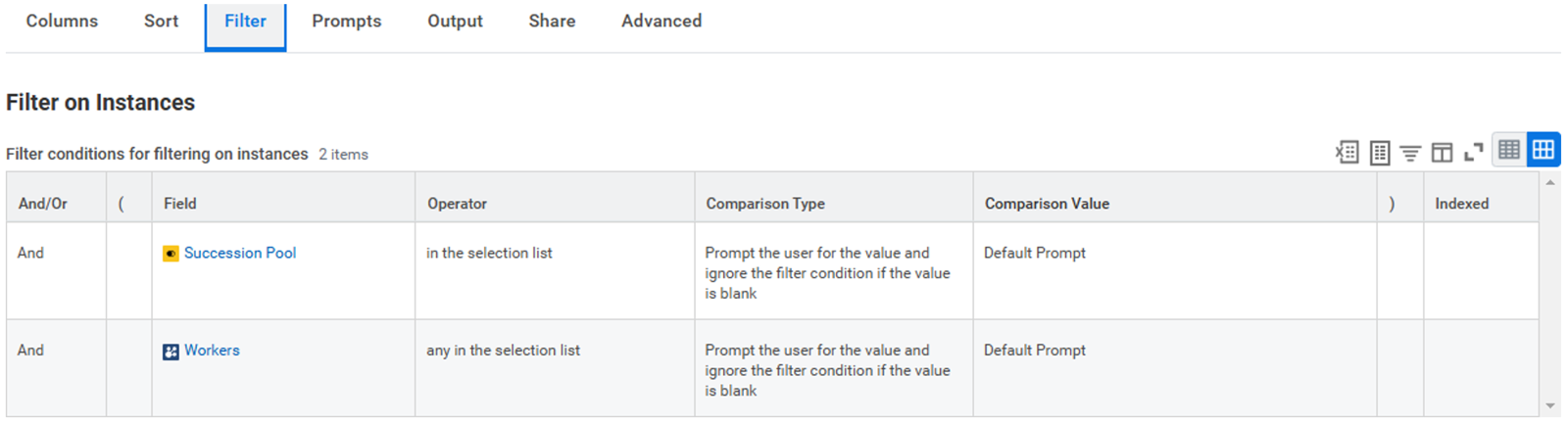Click the Succession Pool field icon
This screenshot has width=1568, height=423.
[171, 254]
